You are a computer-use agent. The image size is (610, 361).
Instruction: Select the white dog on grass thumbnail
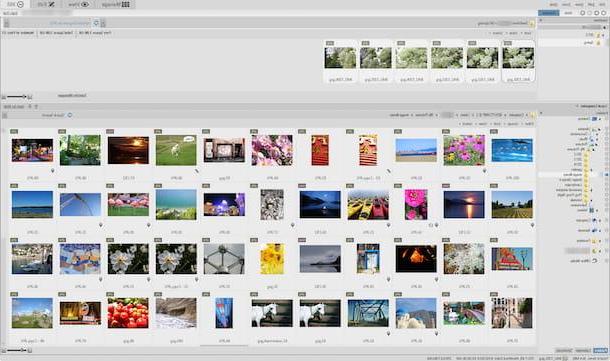coord(176,150)
